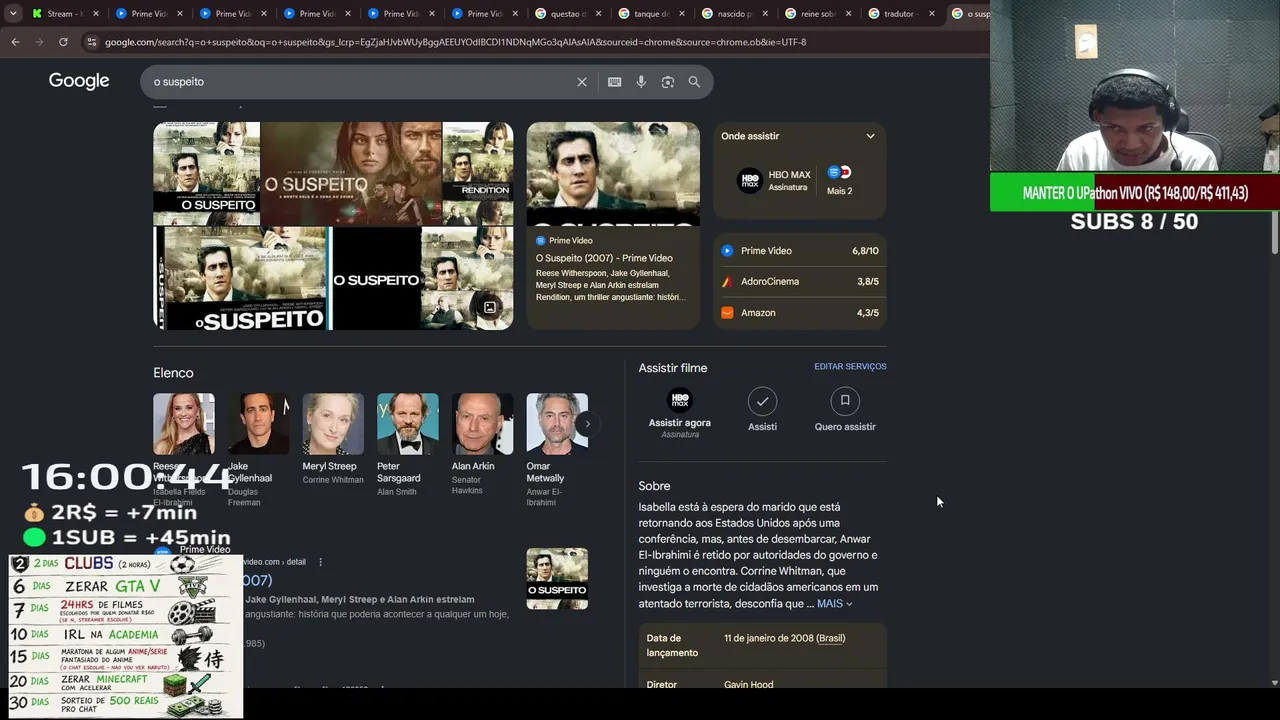
Task: Switch to the 'nascido p' Google tab
Action: 735,14
